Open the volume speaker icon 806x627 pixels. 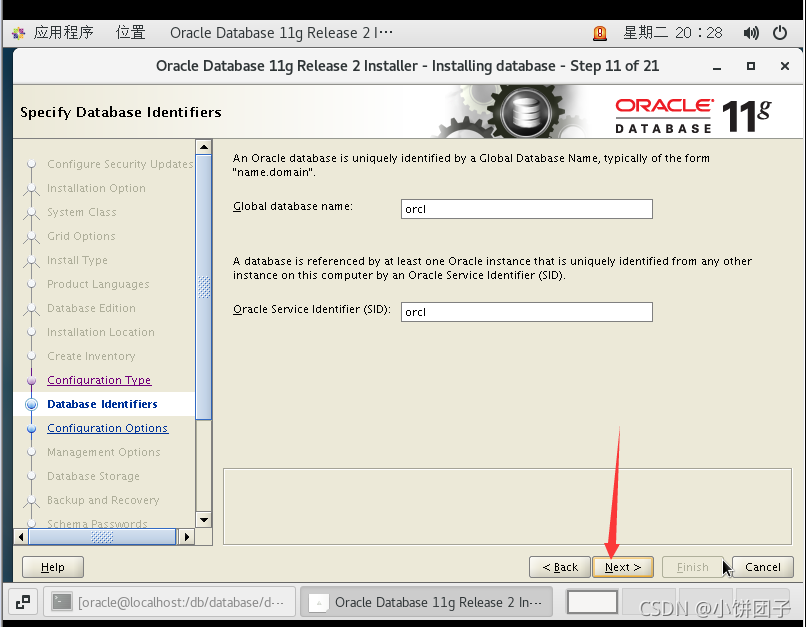click(x=750, y=33)
